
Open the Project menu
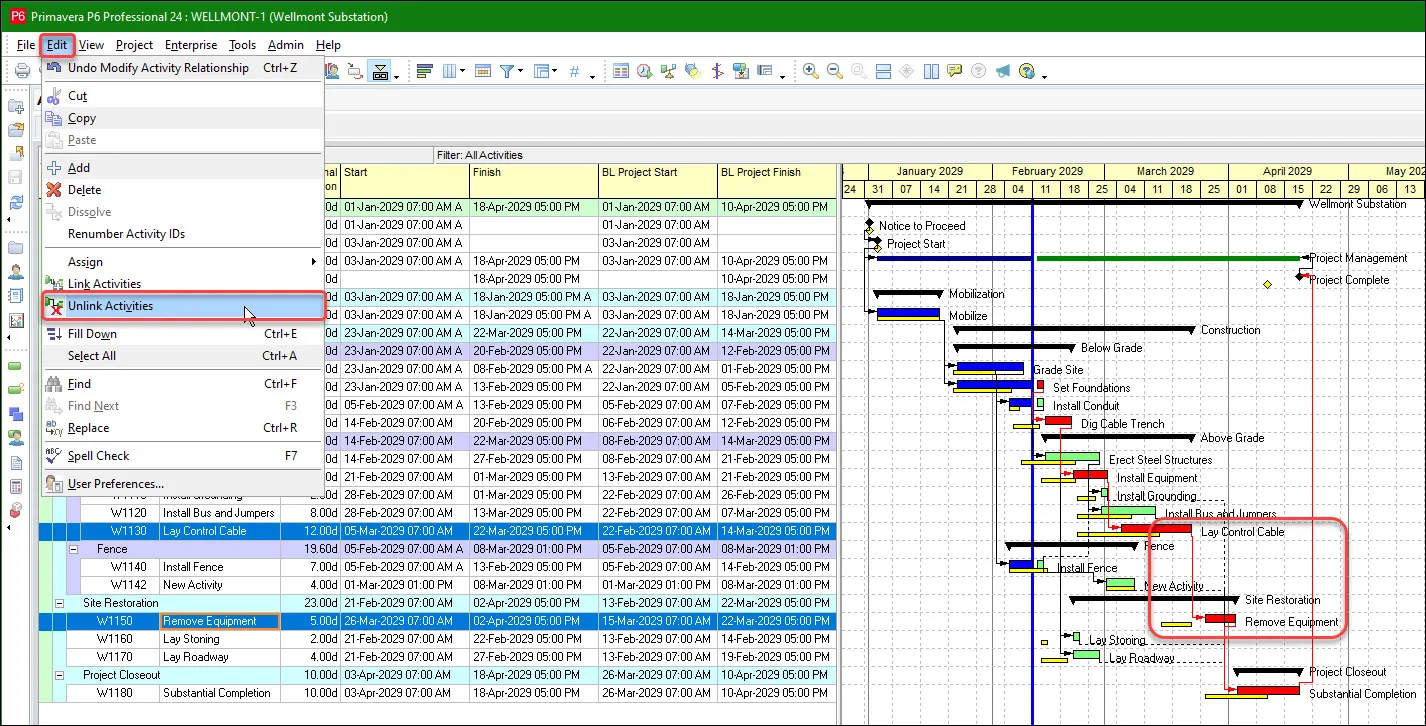pyautogui.click(x=134, y=45)
